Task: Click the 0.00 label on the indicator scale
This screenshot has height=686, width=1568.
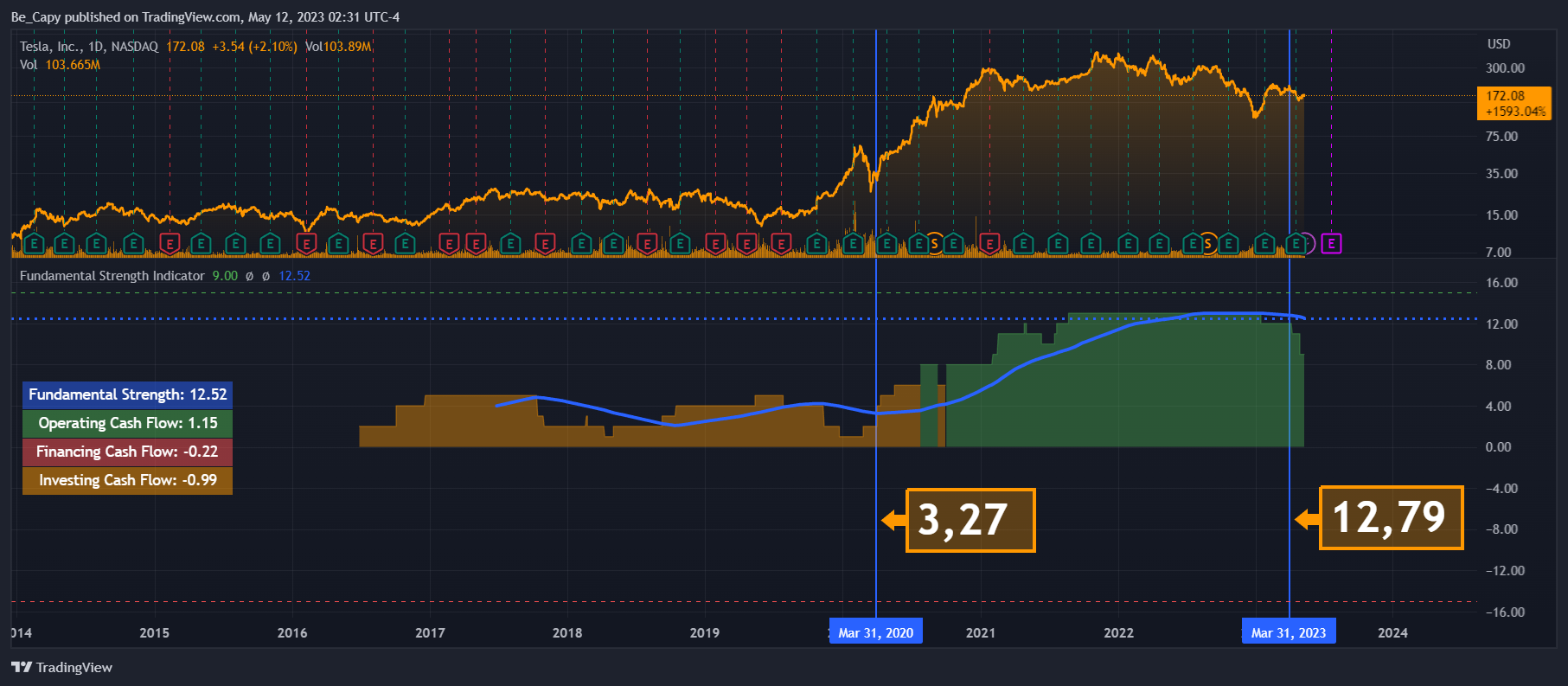Action: click(x=1499, y=447)
